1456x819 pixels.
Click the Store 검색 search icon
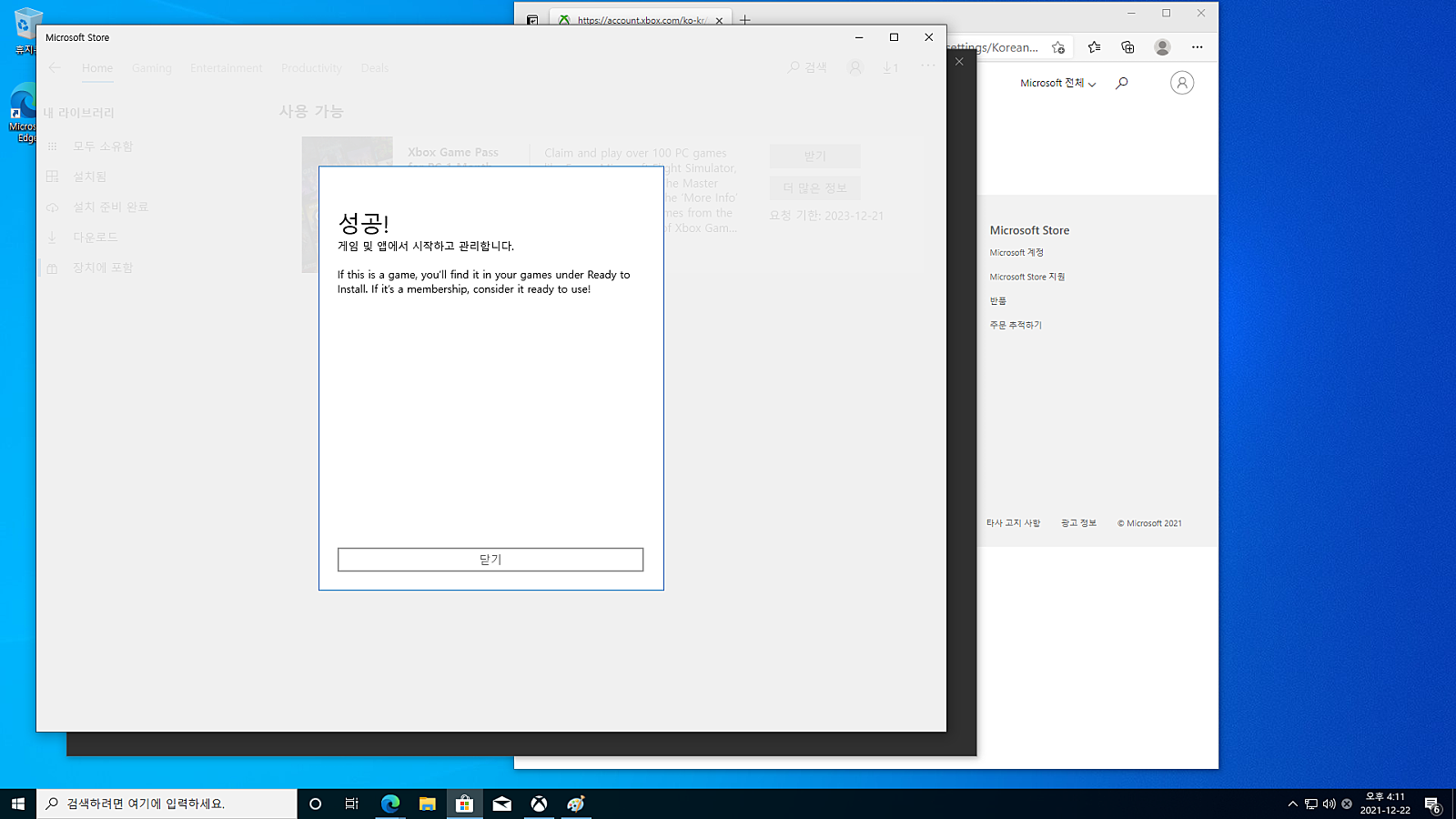(x=807, y=67)
